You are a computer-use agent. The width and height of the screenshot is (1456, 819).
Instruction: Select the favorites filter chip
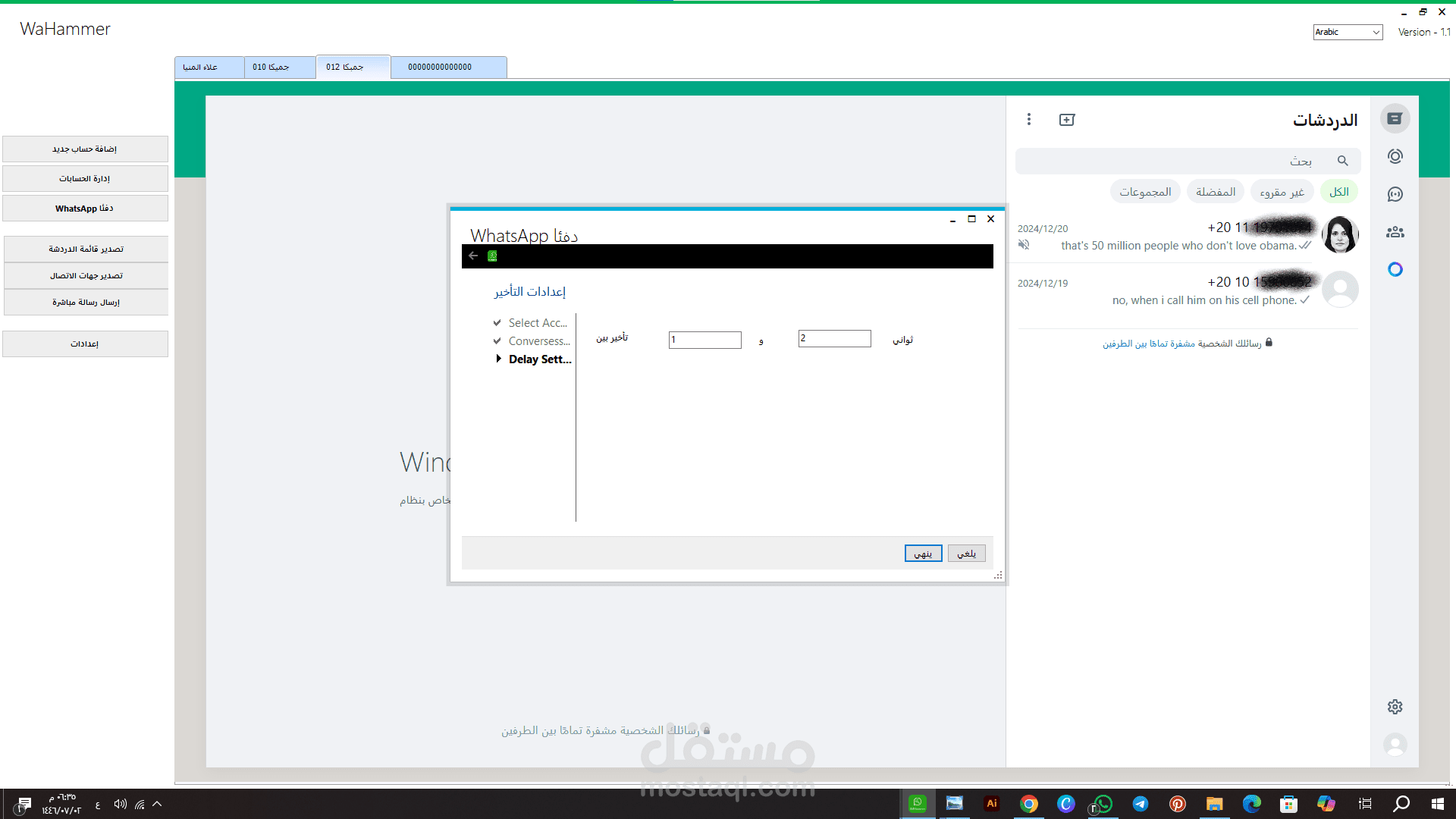pos(1215,192)
